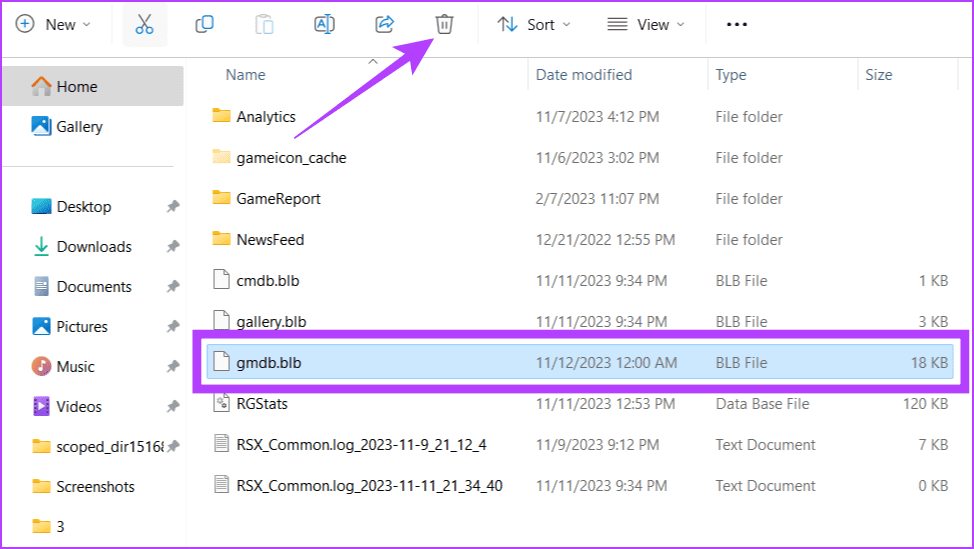Open the scoped_dir1516 sidebar folder

[98, 447]
